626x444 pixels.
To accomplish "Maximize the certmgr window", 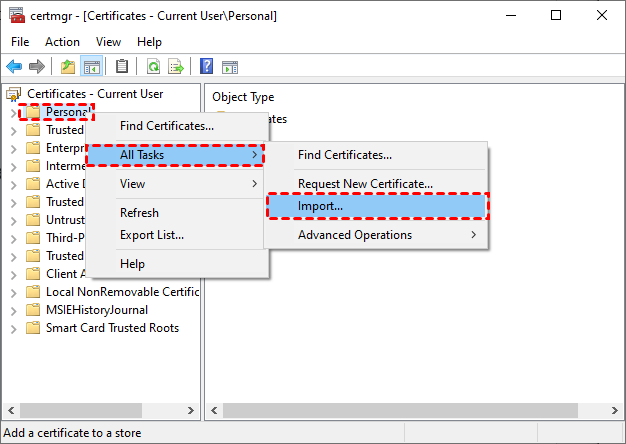I will [556, 16].
